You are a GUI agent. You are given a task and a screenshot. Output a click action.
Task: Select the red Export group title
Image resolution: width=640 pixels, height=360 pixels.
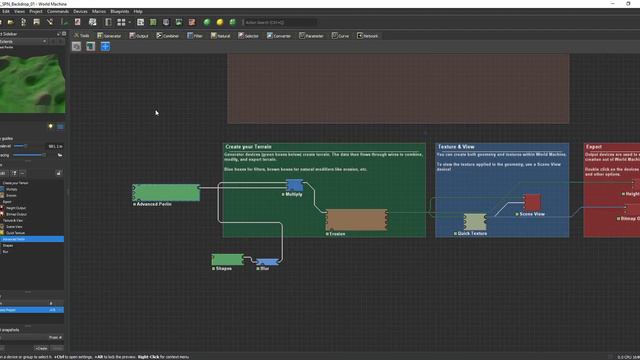coord(594,147)
